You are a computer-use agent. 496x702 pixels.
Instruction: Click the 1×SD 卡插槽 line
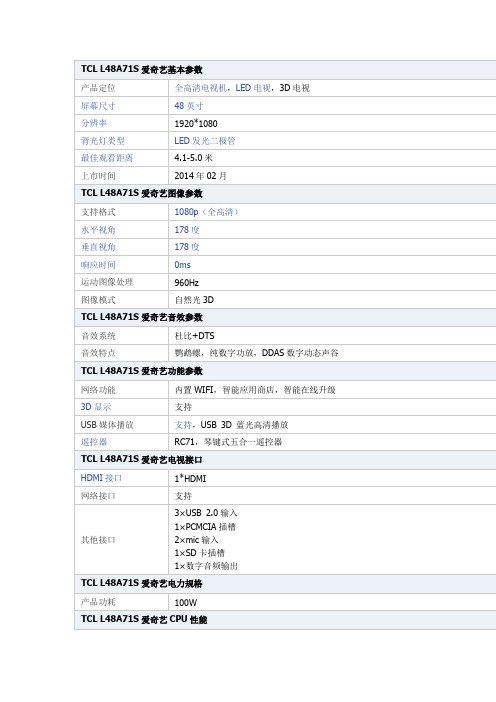coord(200,553)
